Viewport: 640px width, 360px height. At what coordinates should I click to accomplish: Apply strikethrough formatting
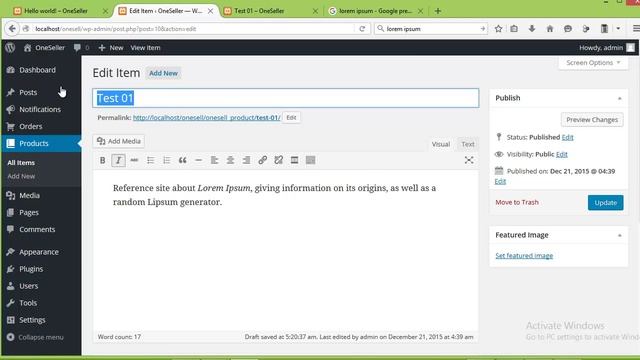point(134,160)
